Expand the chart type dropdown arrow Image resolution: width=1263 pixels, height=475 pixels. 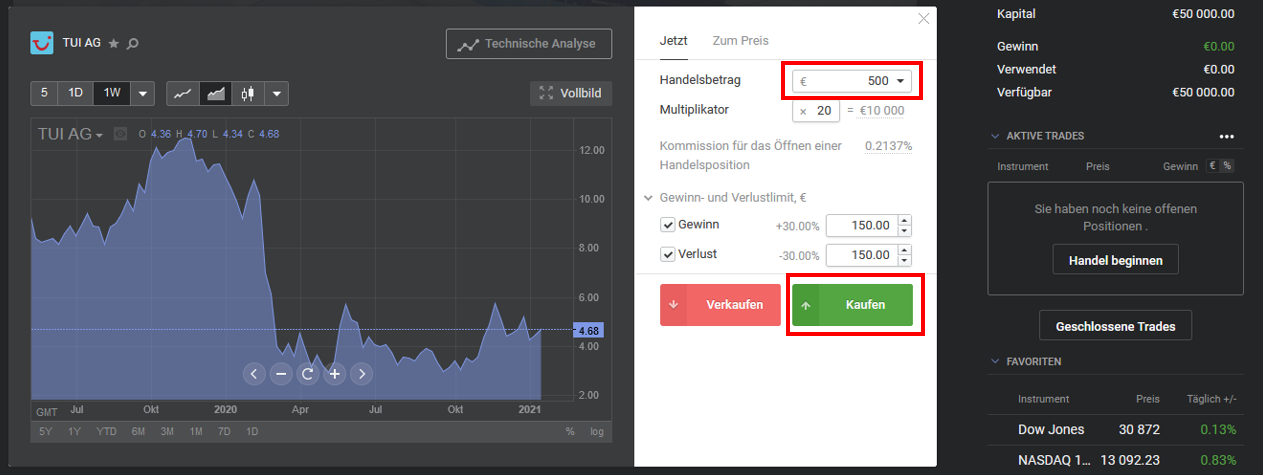click(x=277, y=93)
